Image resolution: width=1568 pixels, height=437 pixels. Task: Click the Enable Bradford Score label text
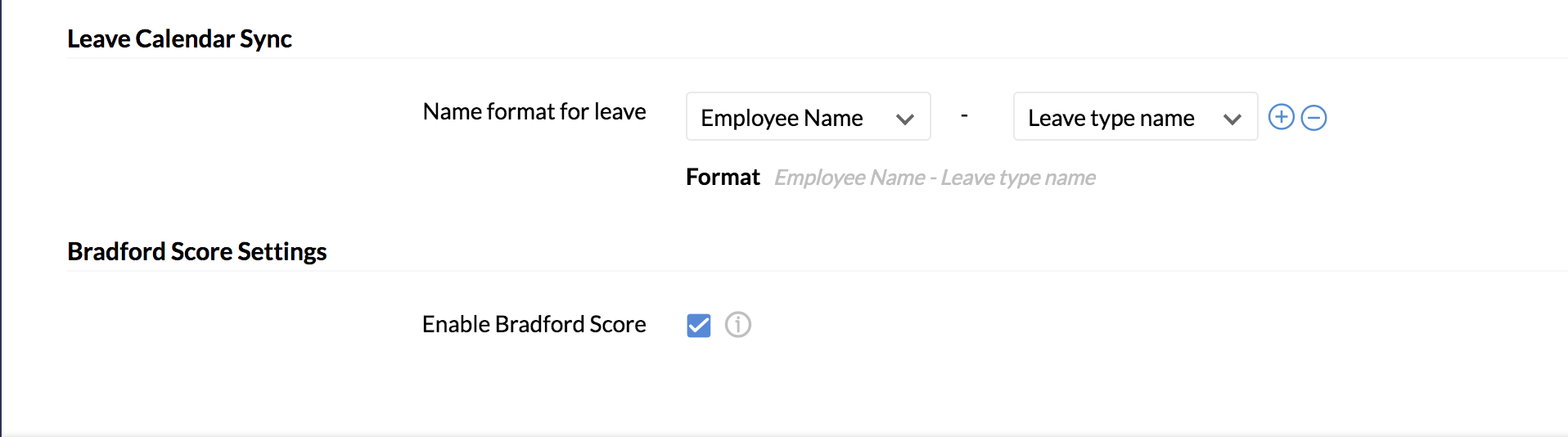pyautogui.click(x=534, y=324)
